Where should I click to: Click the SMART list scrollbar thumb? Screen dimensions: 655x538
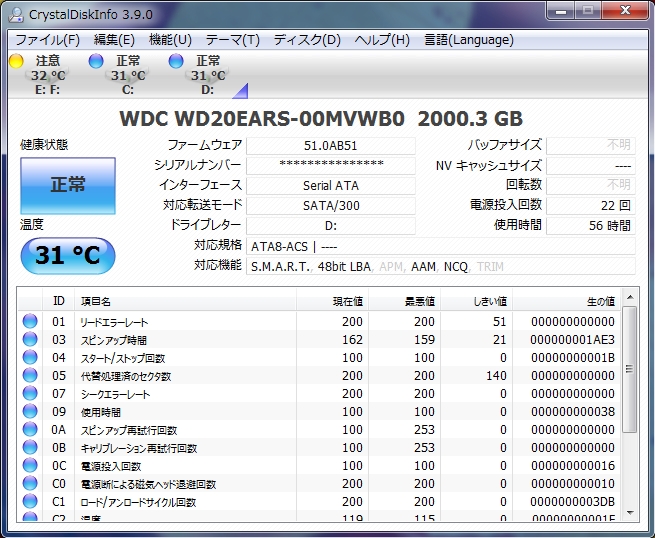pyautogui.click(x=630, y=369)
